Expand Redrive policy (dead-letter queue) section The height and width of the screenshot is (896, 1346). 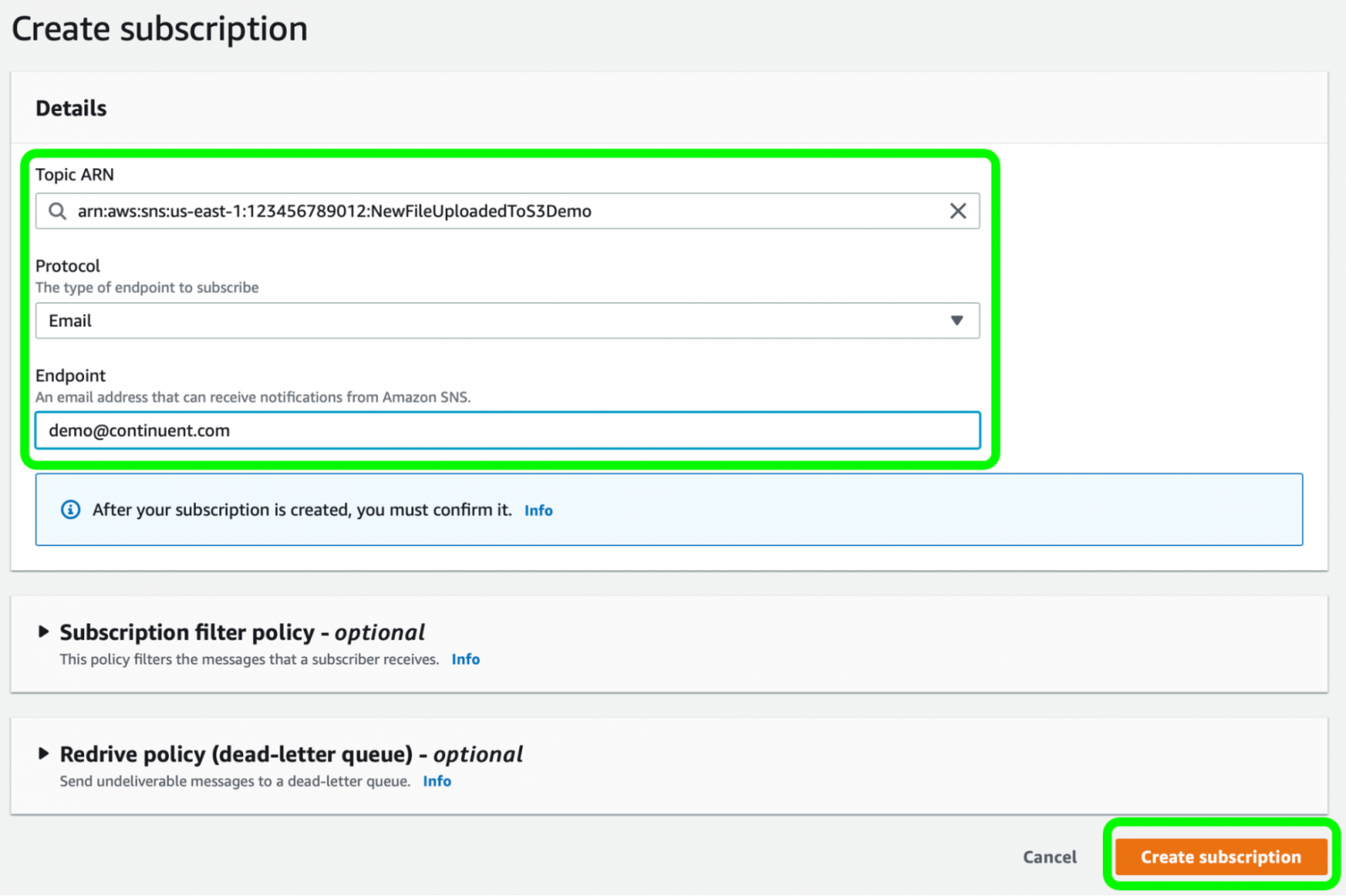44,754
